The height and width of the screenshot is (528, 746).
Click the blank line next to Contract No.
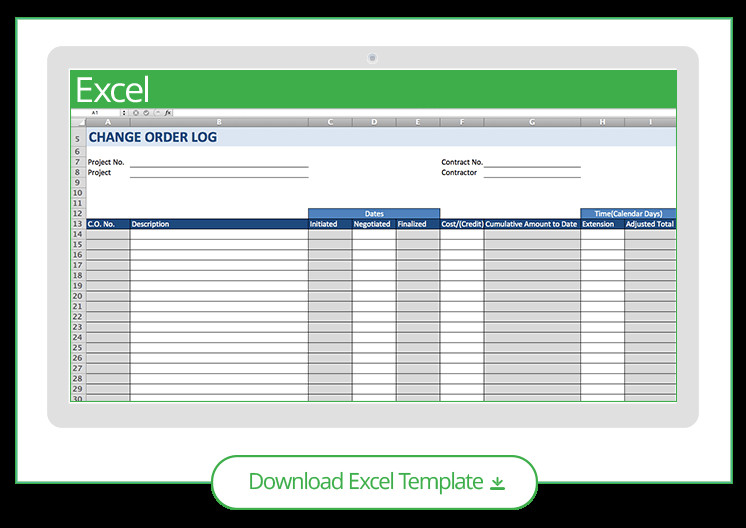pyautogui.click(x=532, y=163)
